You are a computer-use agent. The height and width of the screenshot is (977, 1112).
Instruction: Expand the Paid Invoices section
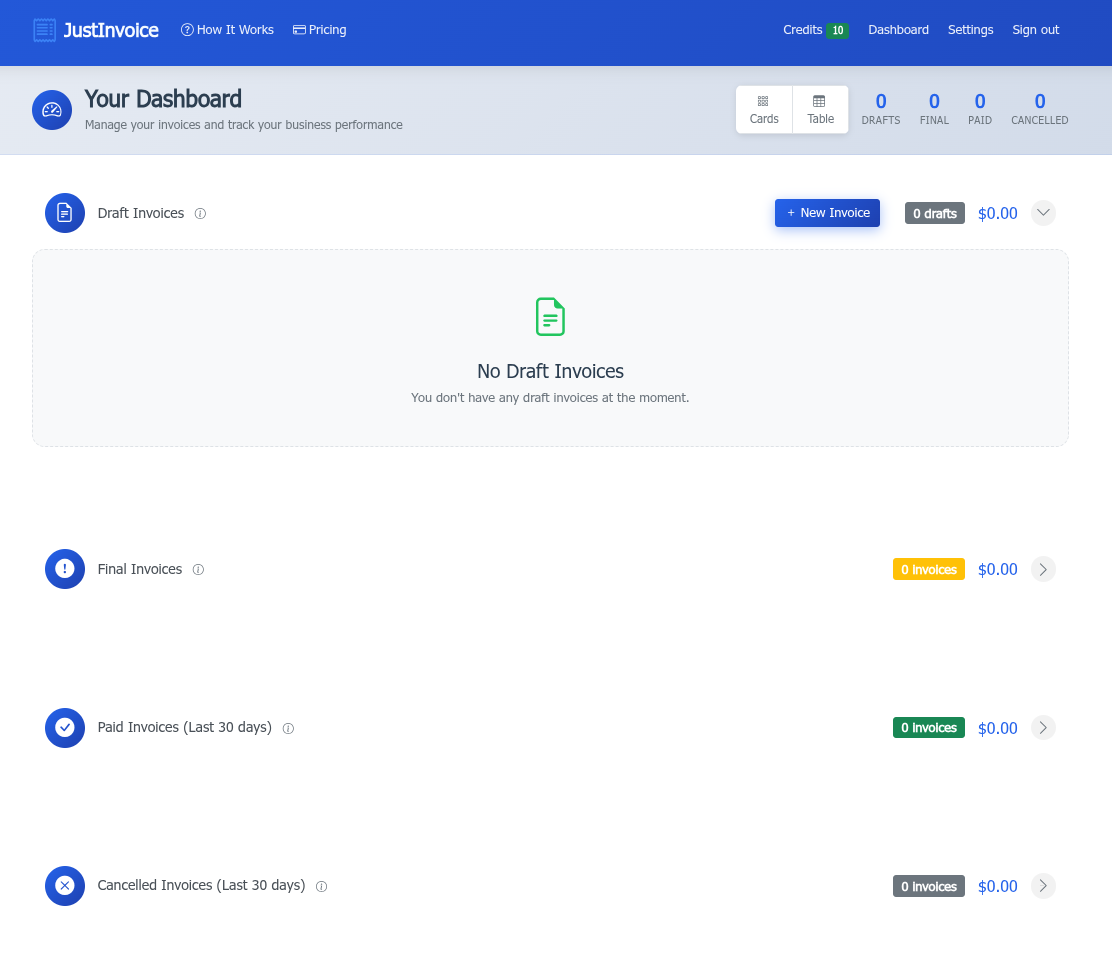[x=1042, y=727]
